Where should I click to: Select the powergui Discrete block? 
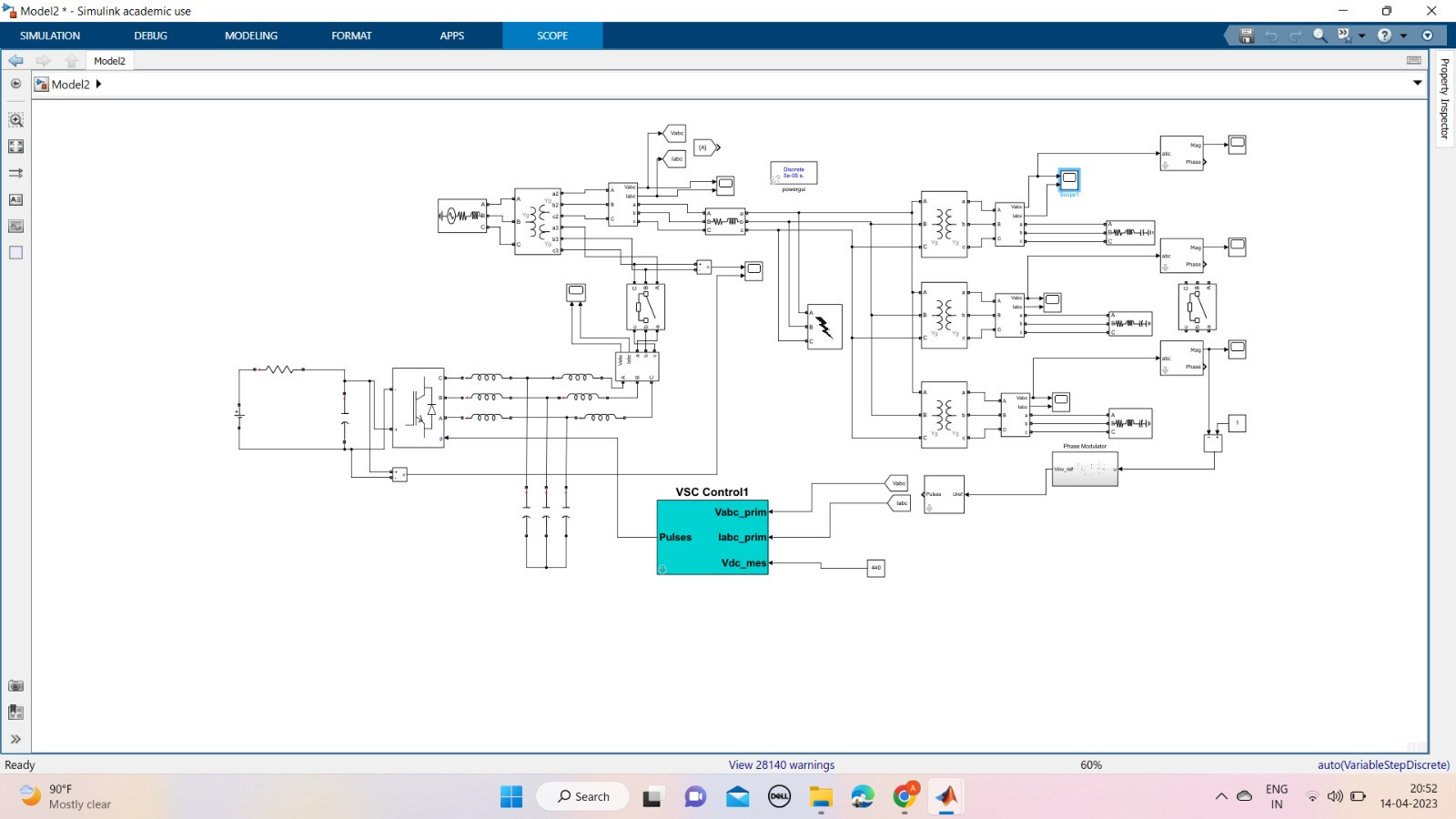pyautogui.click(x=794, y=173)
